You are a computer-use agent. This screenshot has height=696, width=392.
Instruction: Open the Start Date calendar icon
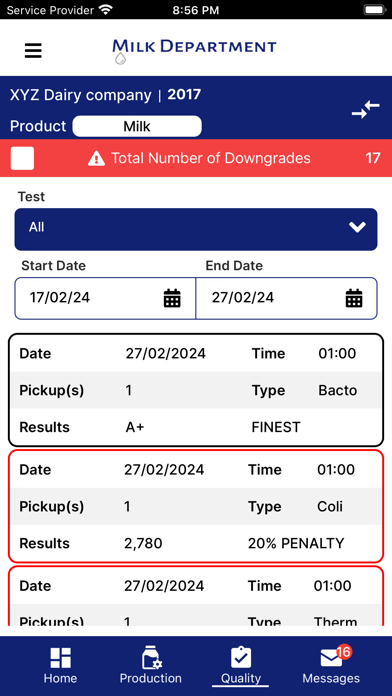coord(172,298)
